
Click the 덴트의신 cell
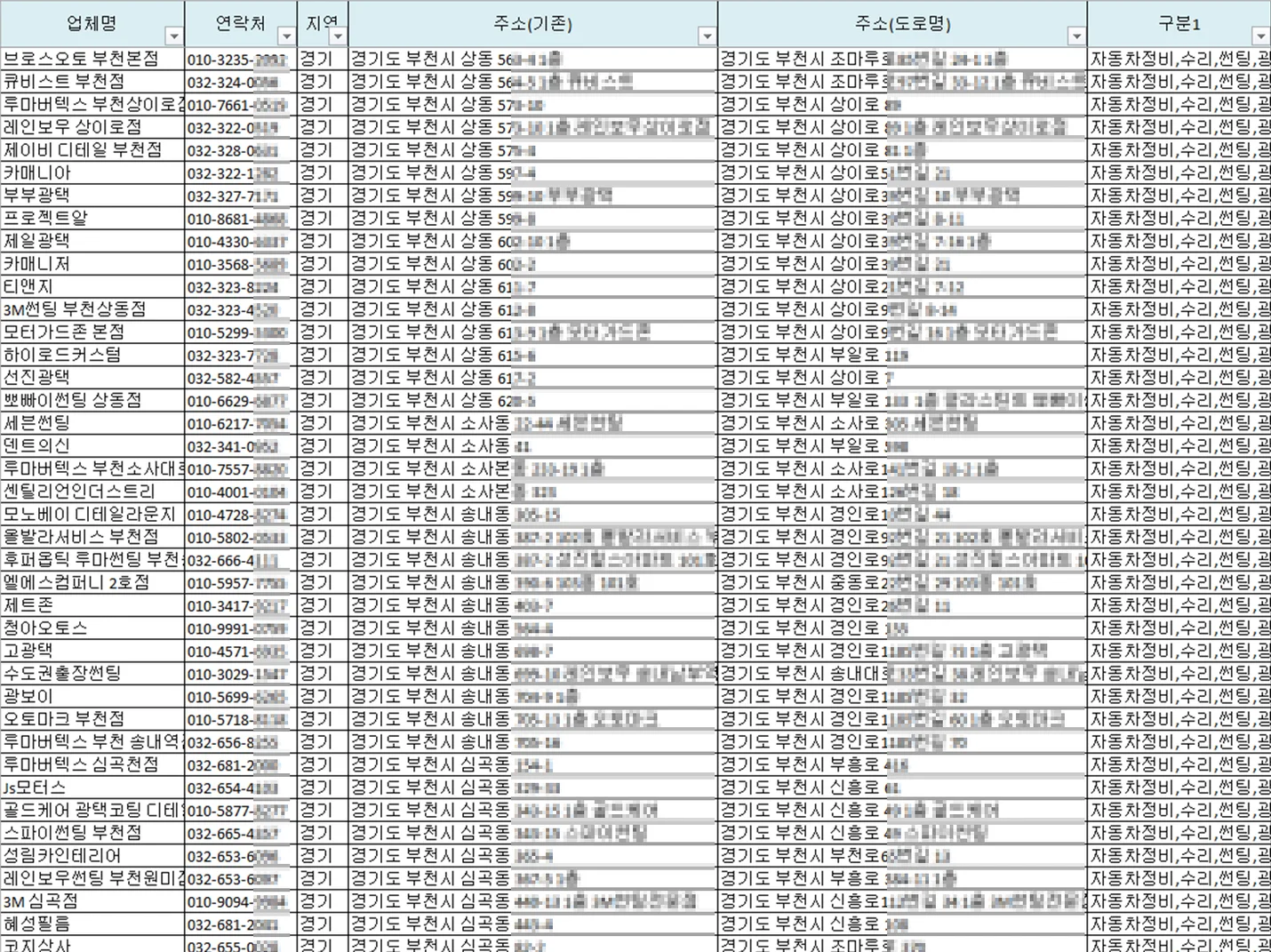pos(92,445)
